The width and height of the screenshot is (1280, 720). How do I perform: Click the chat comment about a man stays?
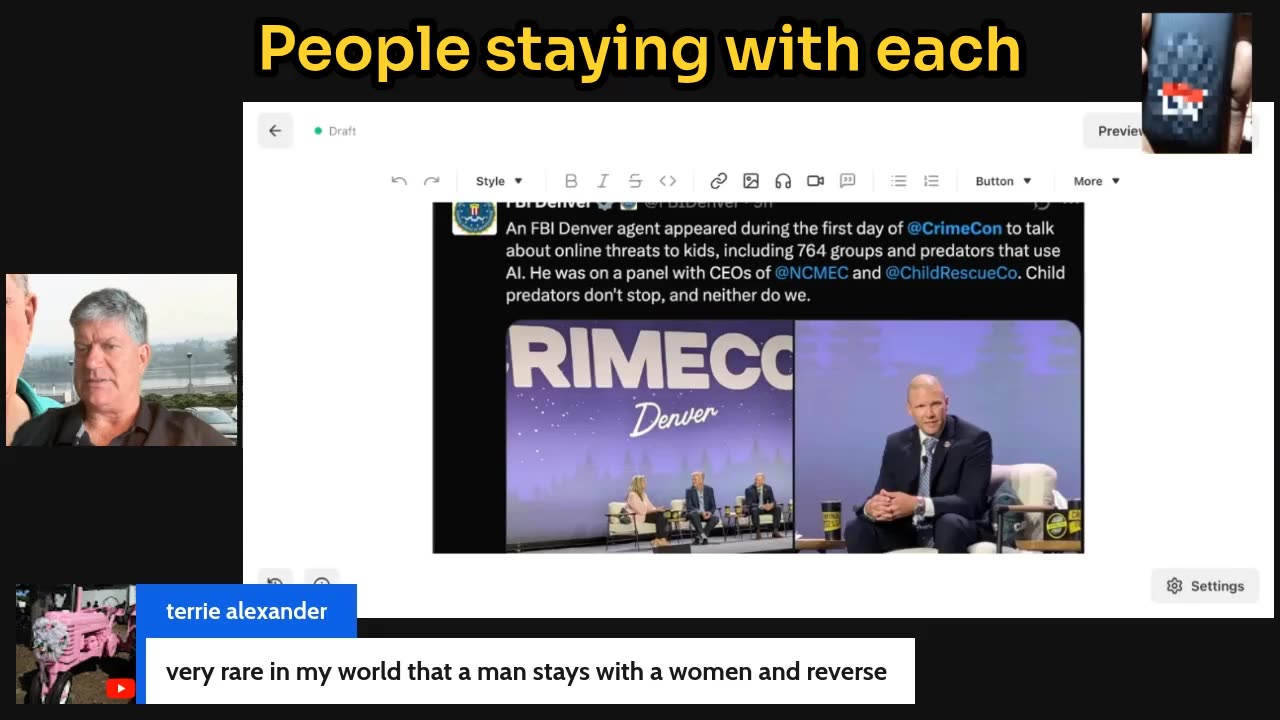pyautogui.click(x=526, y=671)
